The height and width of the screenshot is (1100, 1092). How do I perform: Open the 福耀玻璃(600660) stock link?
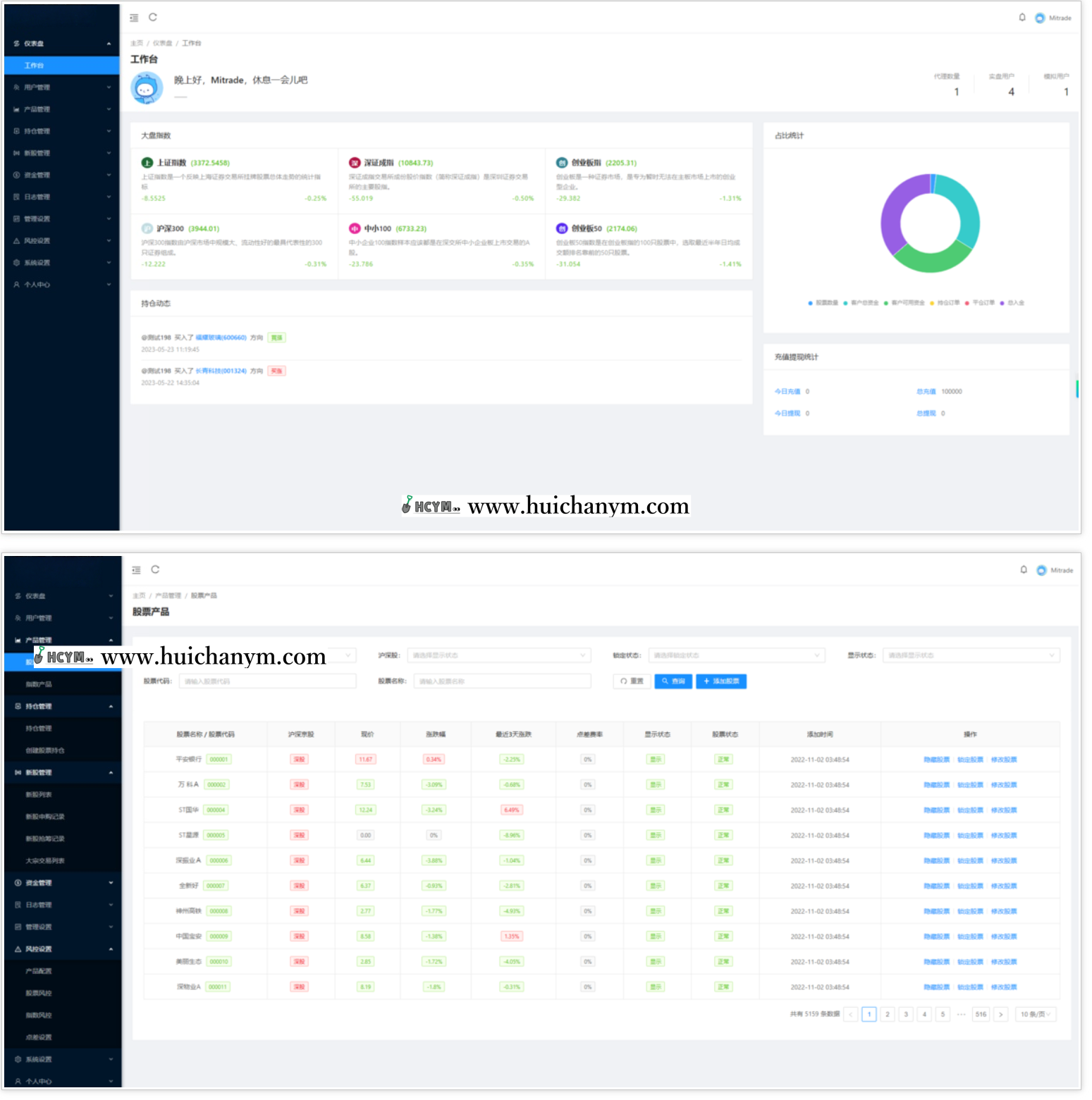coord(221,338)
